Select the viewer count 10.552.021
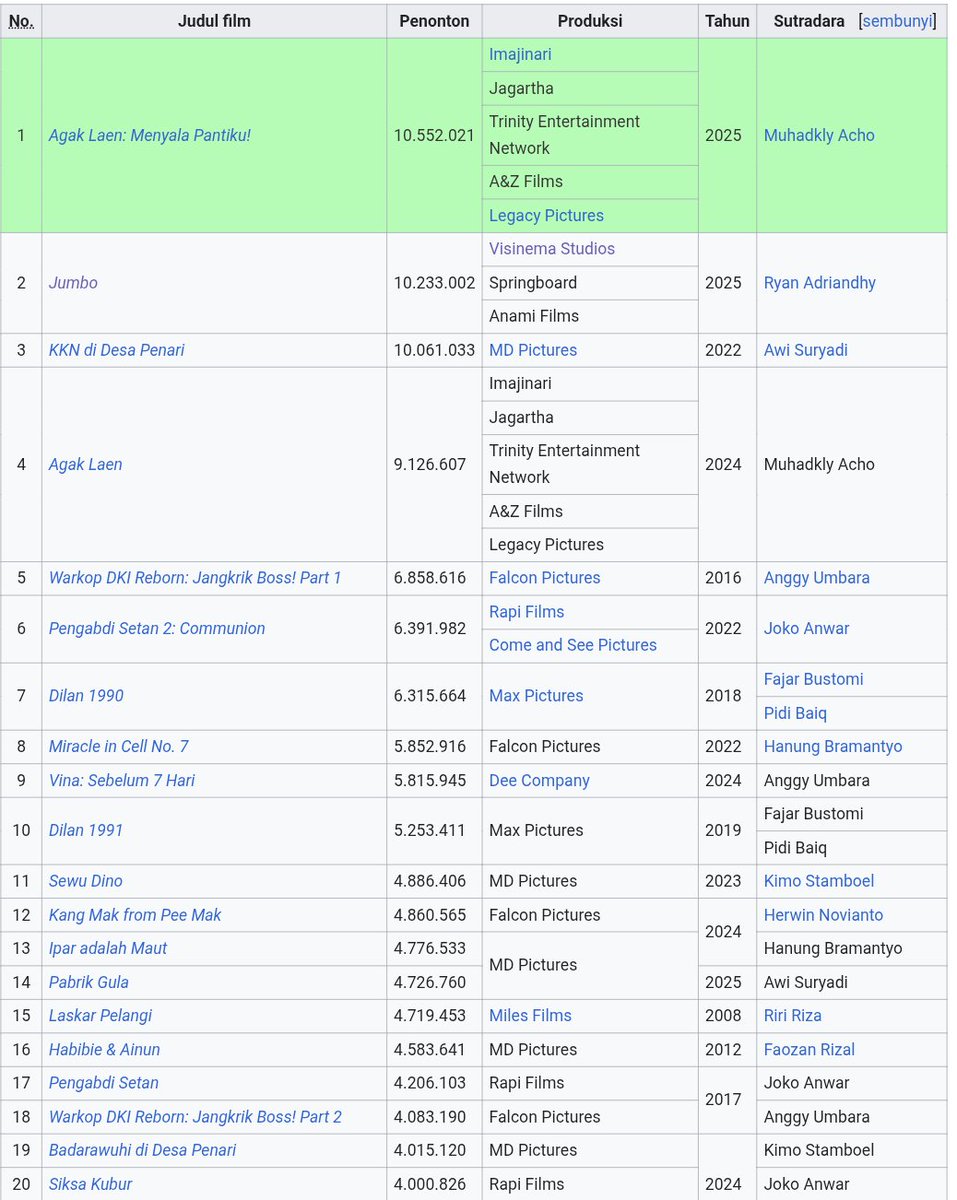Screen dimensions: 957x1200 (x=434, y=135)
